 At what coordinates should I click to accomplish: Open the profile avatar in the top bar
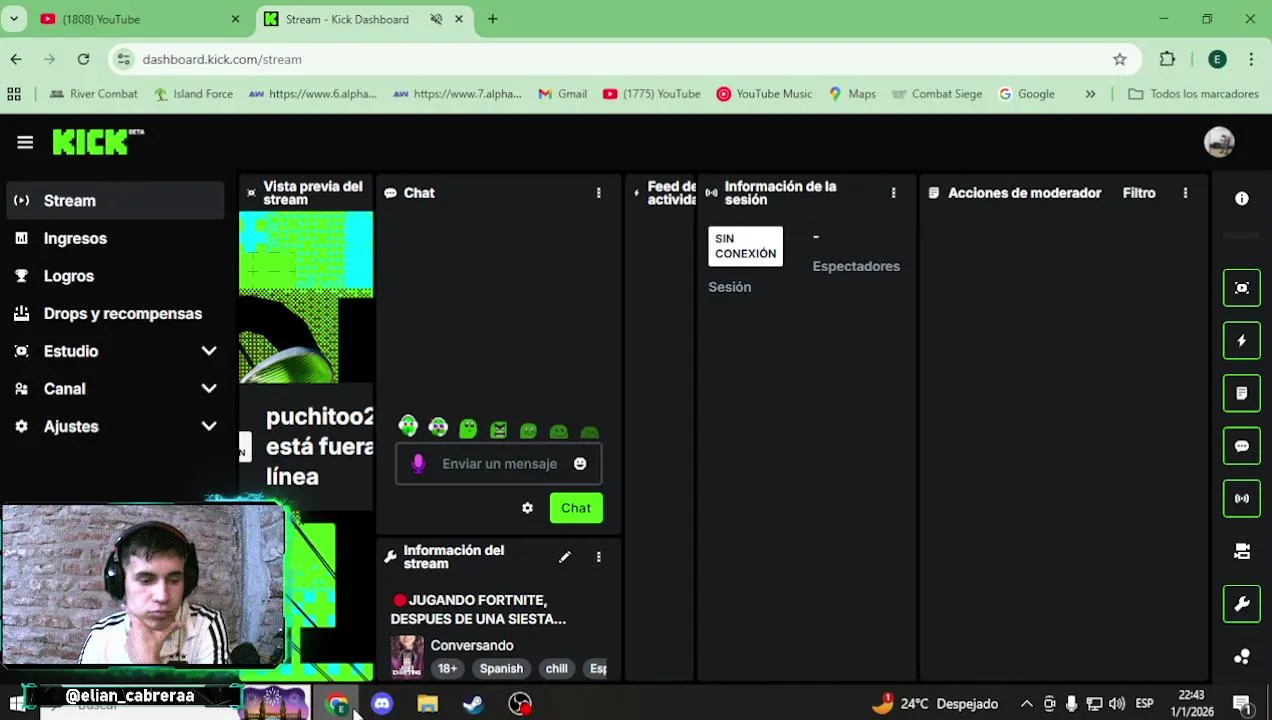pyautogui.click(x=1219, y=142)
